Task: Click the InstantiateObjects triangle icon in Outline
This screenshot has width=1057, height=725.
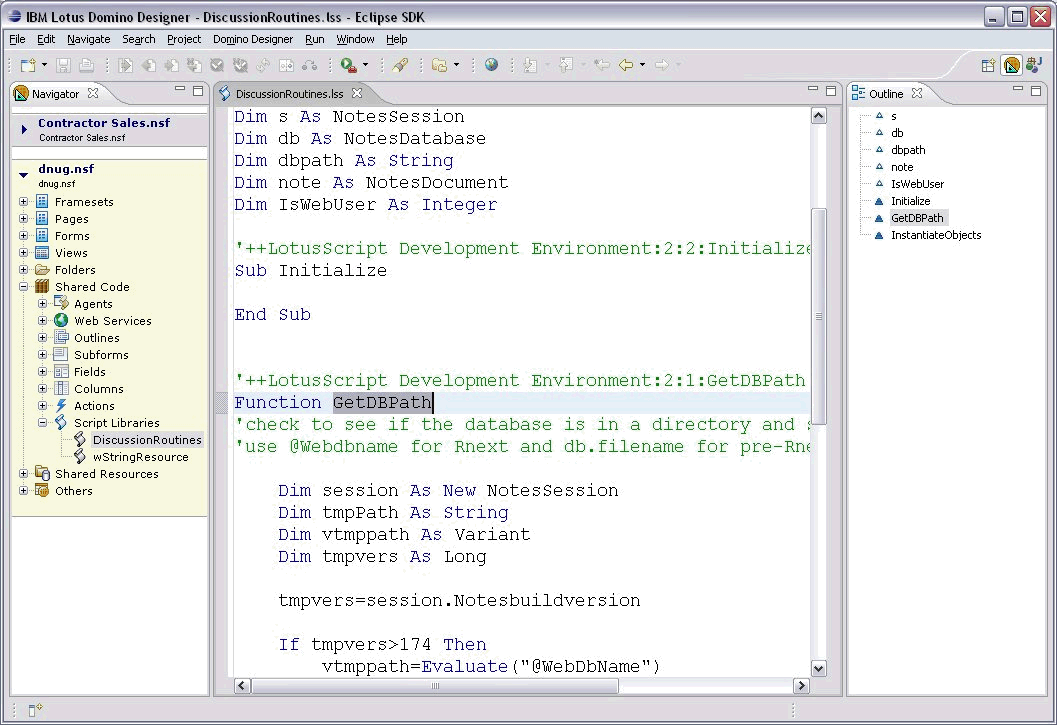Action: (x=879, y=235)
